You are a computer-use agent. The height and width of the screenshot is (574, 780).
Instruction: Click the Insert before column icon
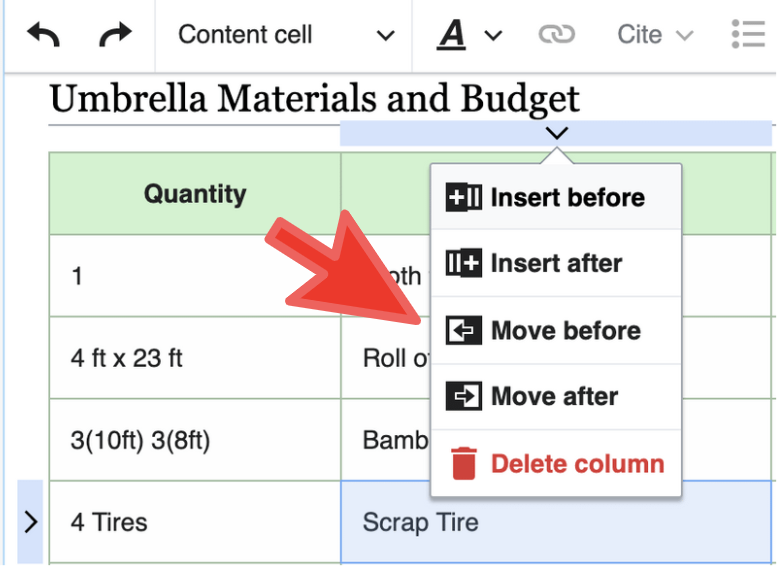(x=463, y=198)
